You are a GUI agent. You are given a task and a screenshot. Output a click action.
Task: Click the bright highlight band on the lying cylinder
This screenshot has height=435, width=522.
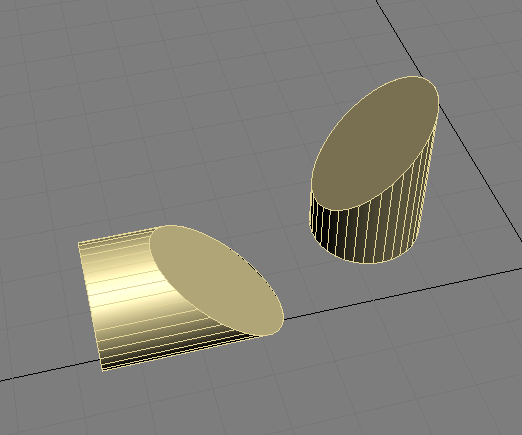pos(130,292)
